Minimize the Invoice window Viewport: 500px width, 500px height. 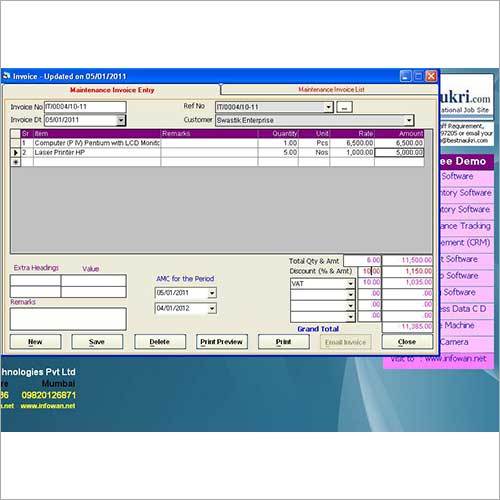click(x=405, y=76)
